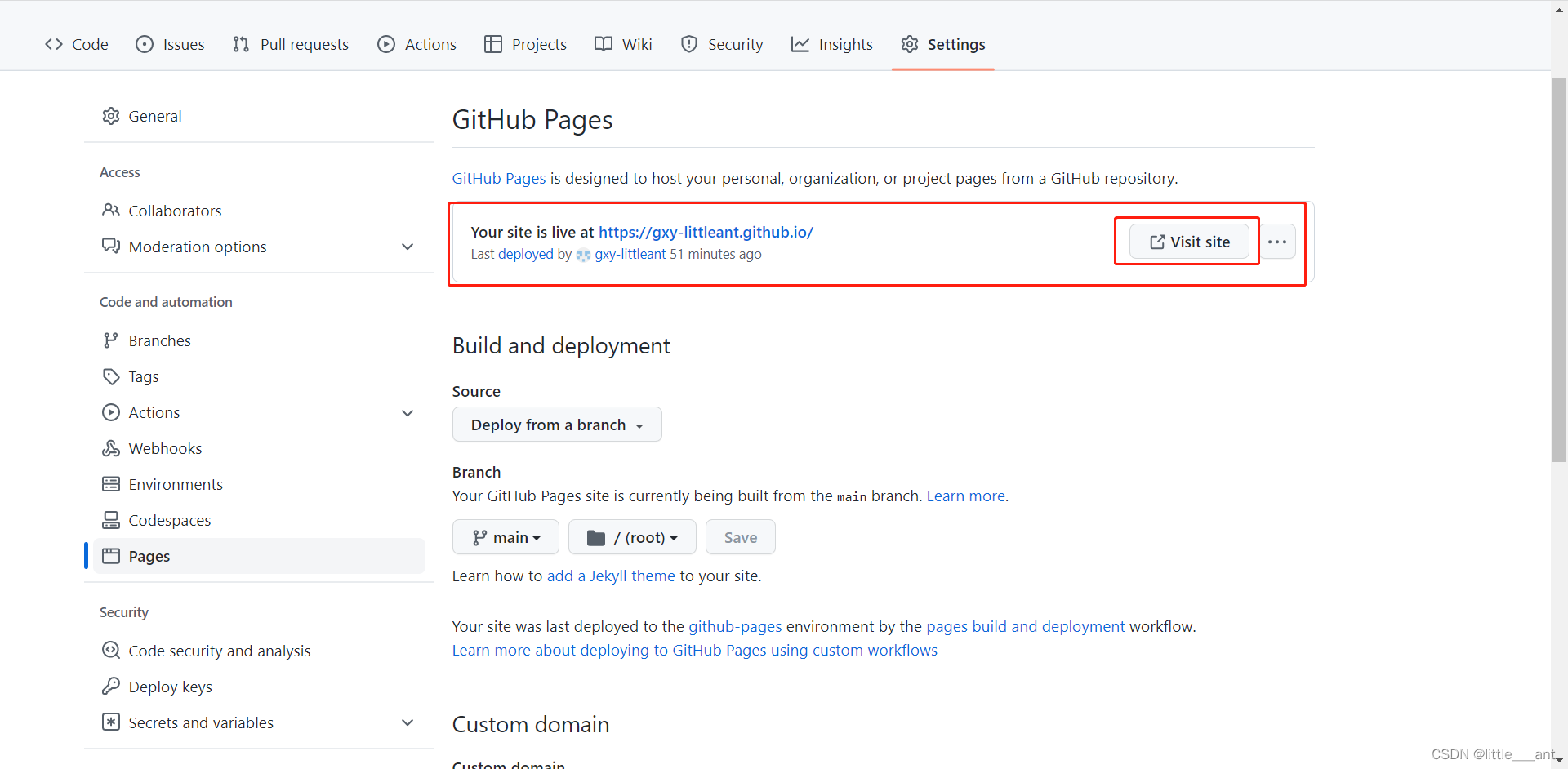Switch to the Projects tab
Screen dimensions: 1568x769
click(525, 44)
